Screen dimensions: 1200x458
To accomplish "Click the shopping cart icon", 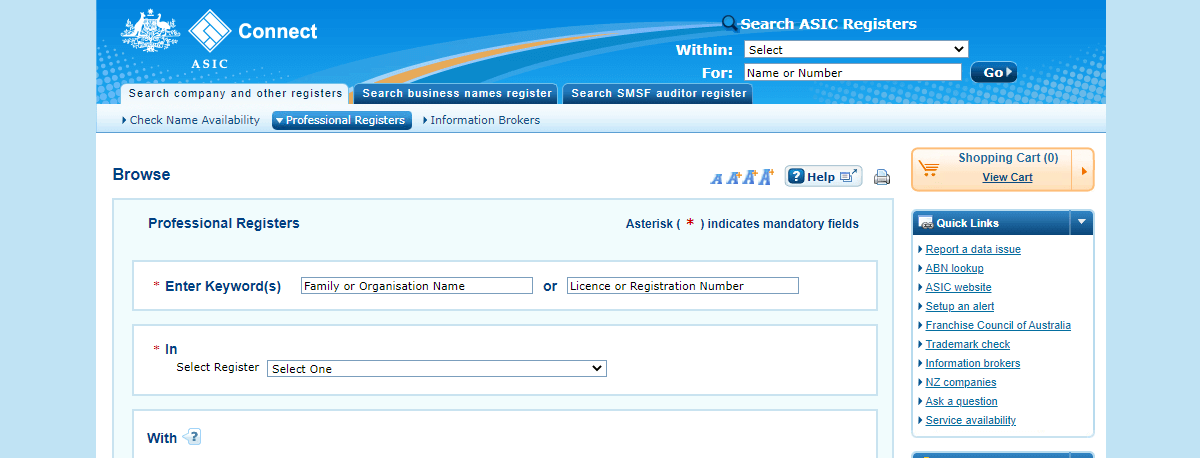I will tap(929, 169).
